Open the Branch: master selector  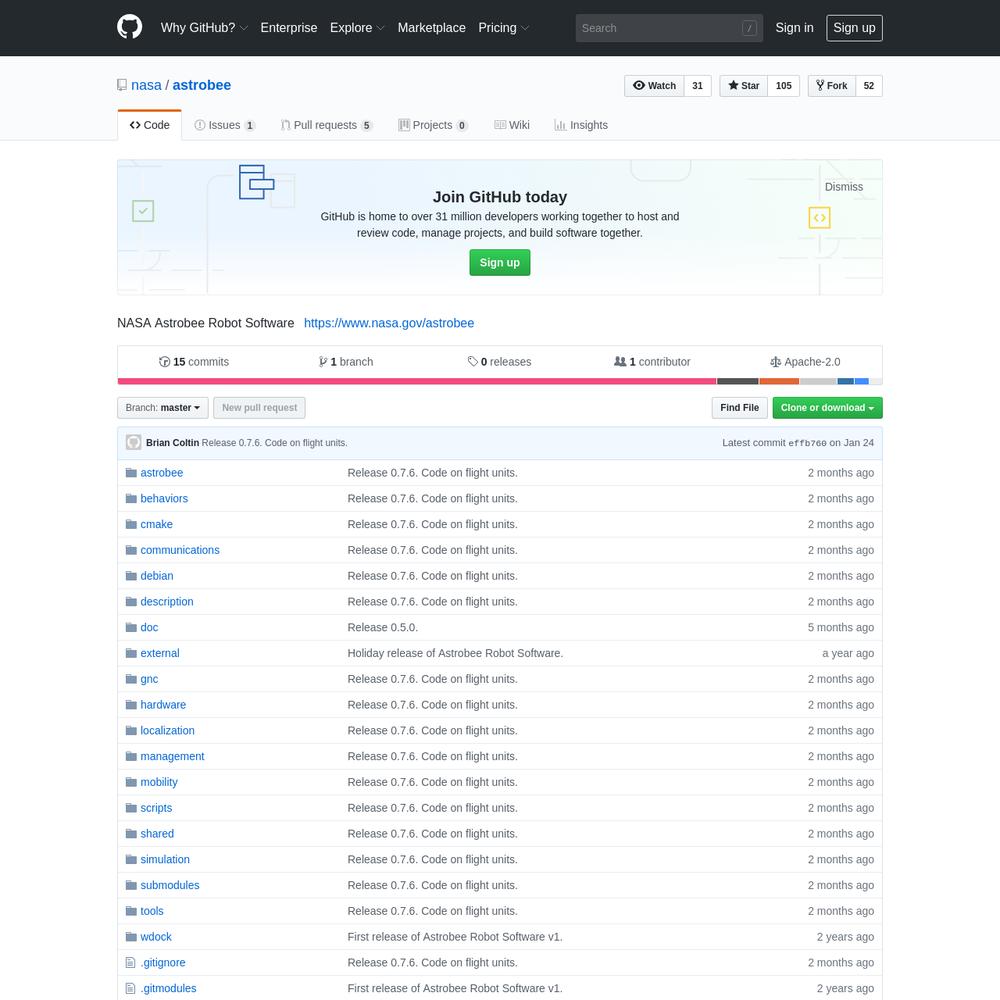coord(163,408)
